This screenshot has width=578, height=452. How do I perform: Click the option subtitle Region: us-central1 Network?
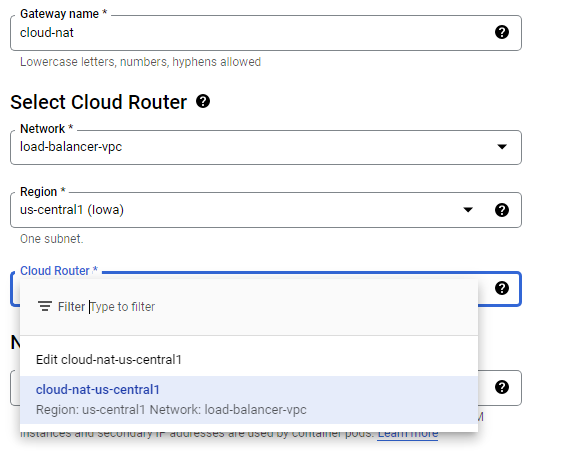pos(171,410)
